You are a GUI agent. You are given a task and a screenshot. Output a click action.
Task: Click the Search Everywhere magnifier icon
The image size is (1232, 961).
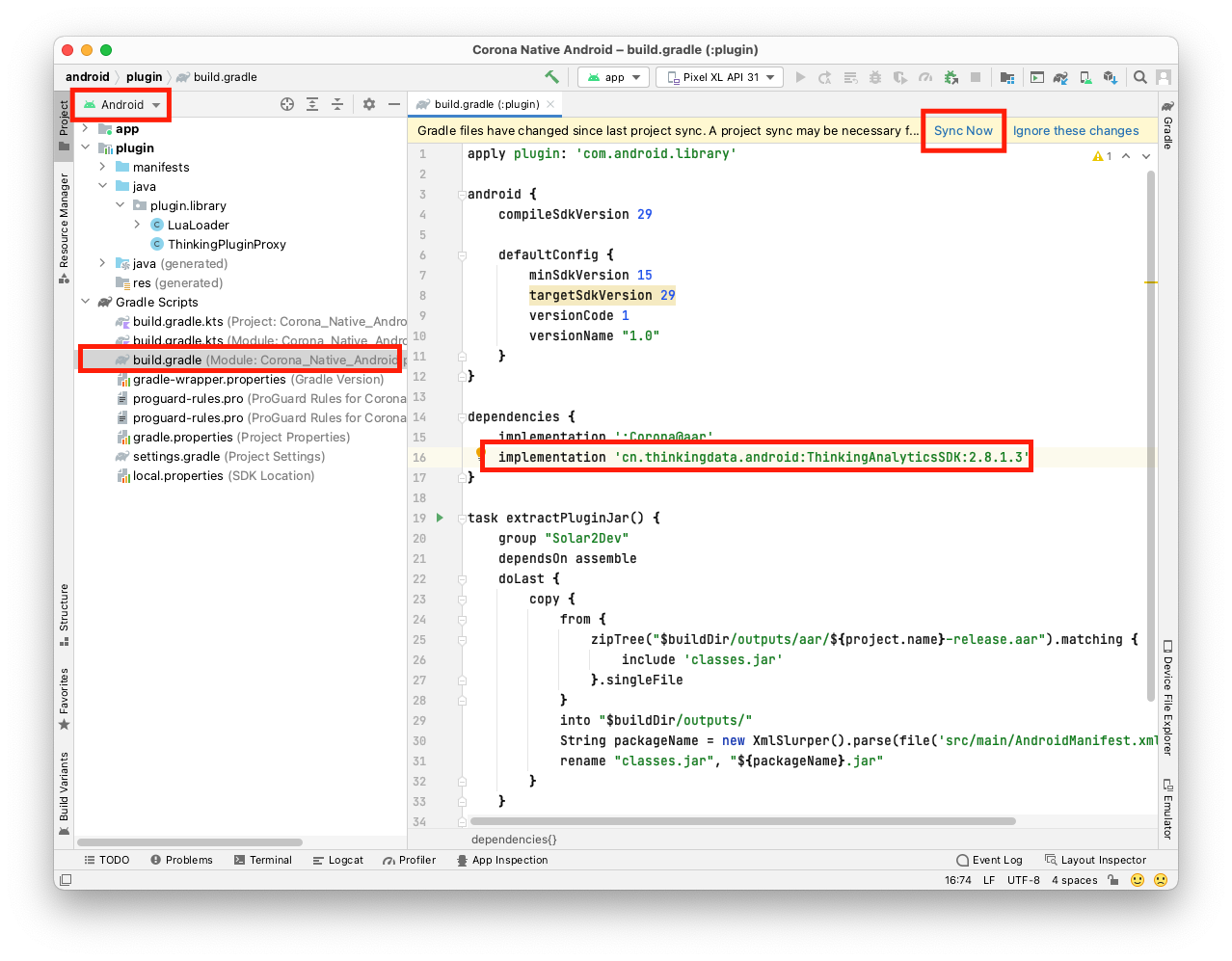pos(1139,77)
